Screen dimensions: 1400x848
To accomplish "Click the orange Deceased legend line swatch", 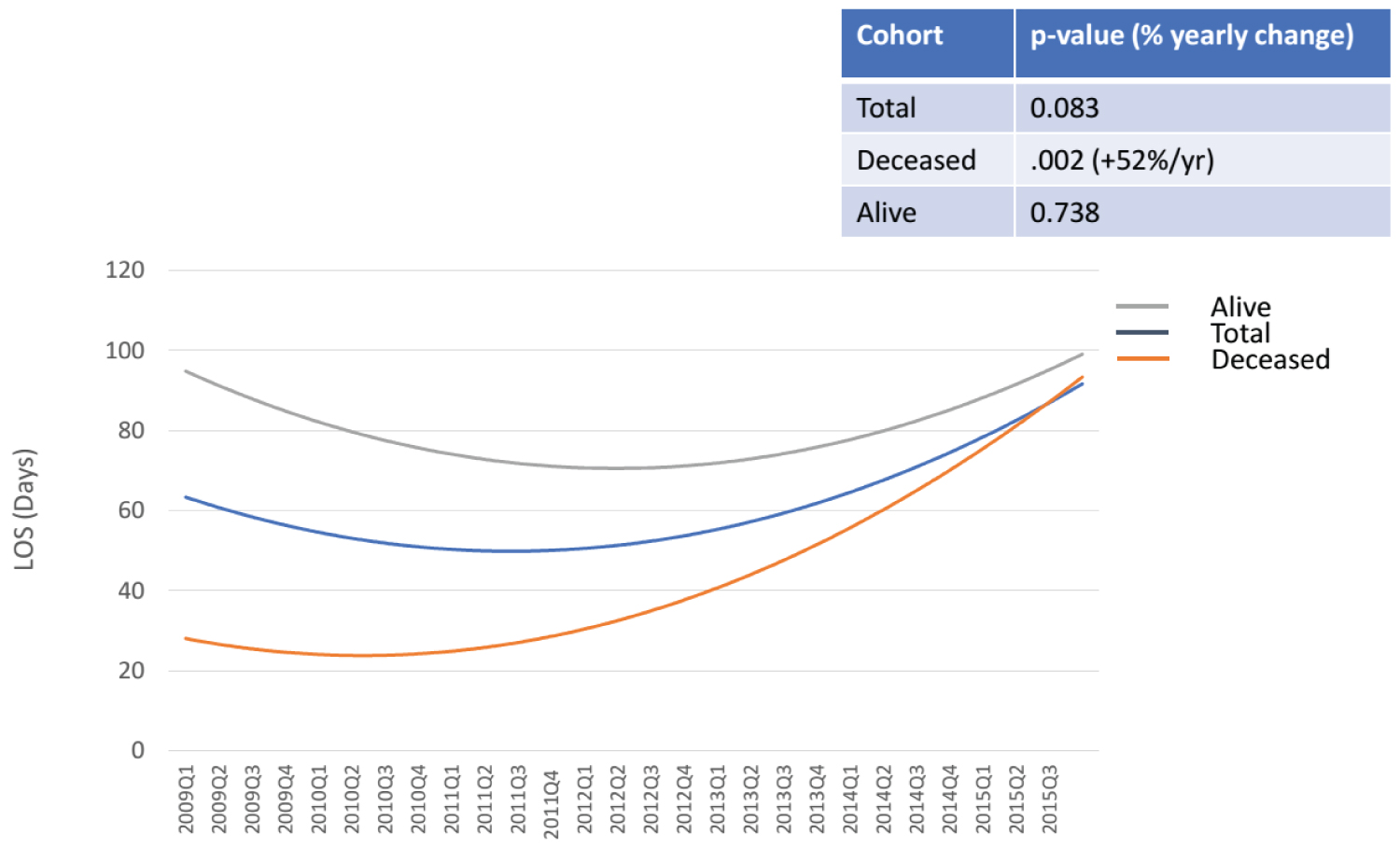I will [1141, 358].
